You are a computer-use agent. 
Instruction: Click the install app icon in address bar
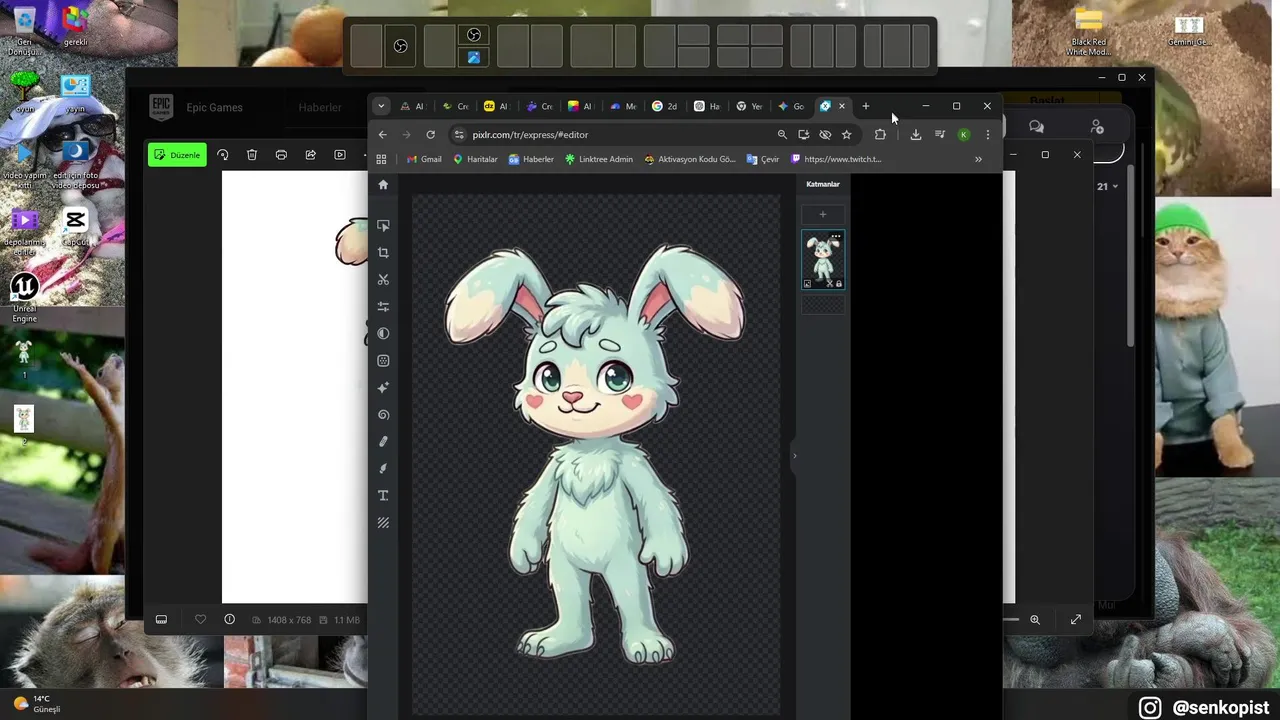803,135
